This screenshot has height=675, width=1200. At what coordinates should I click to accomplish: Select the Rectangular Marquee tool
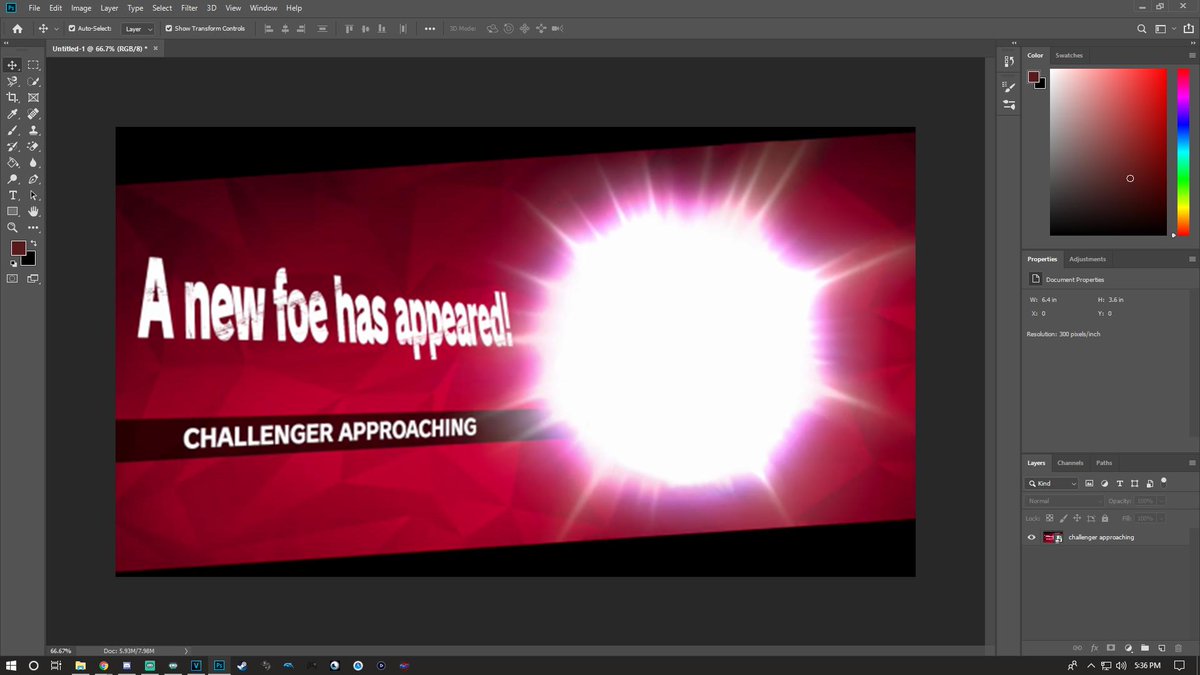coord(34,65)
